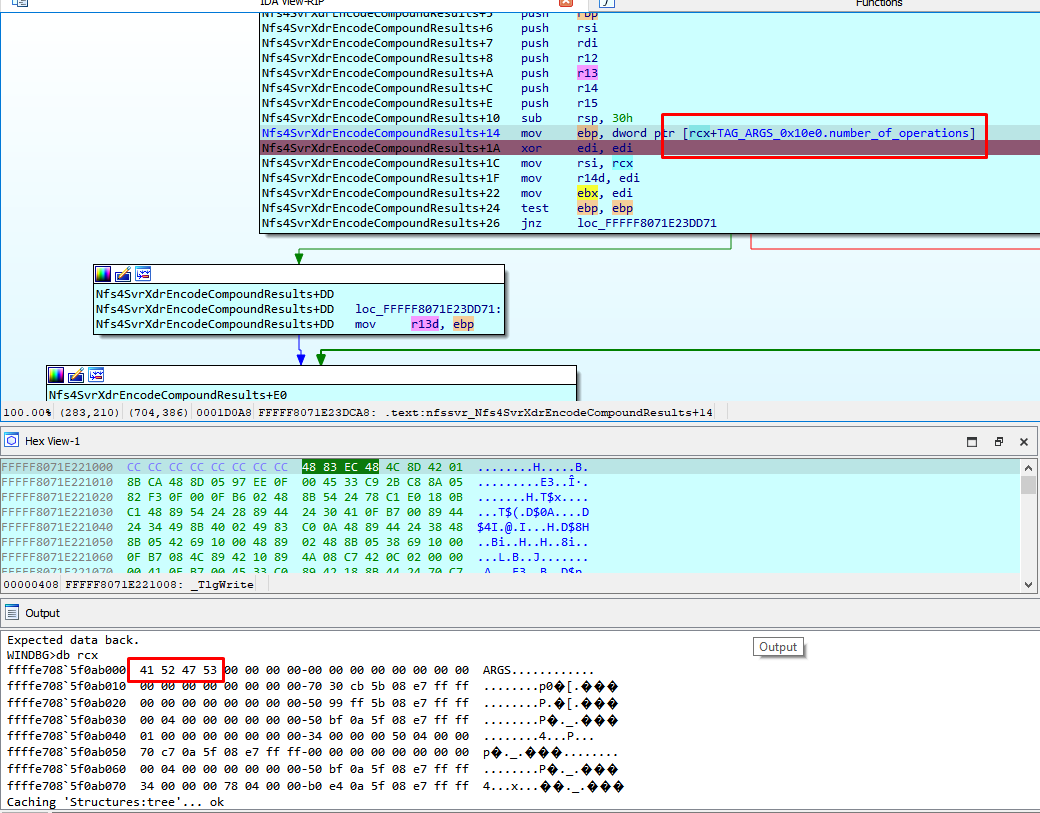The width and height of the screenshot is (1040, 813).
Task: Click hex address FFFFF8071E221000
Action: pyautogui.click(x=57, y=467)
